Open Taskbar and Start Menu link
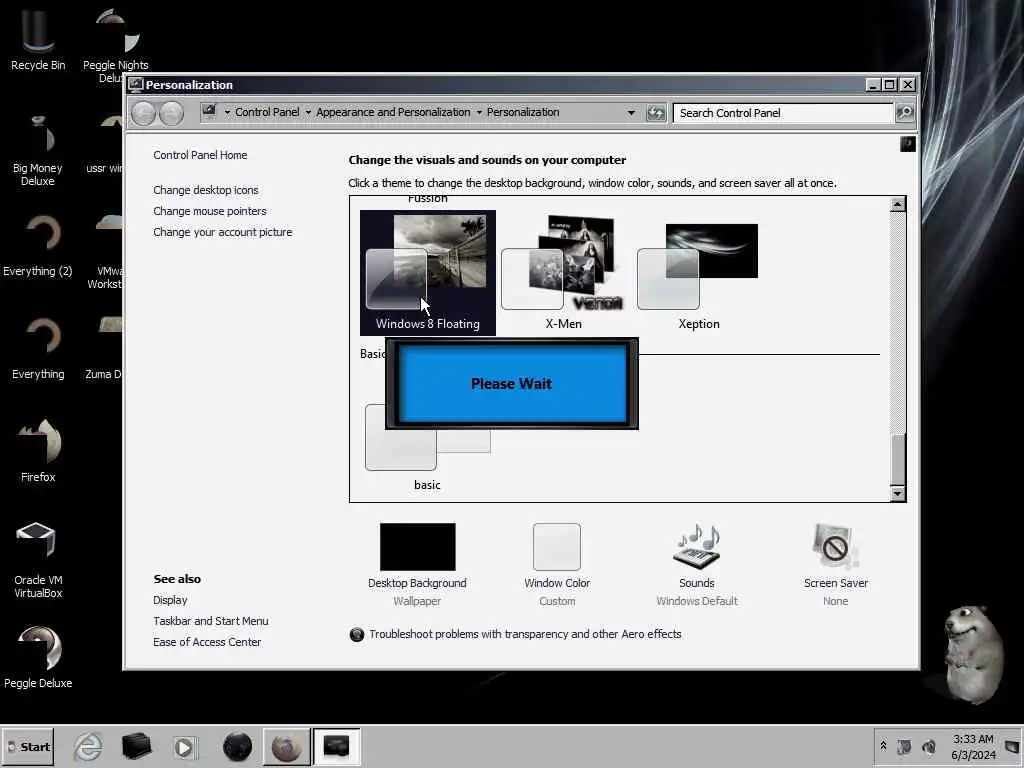Screen dimensions: 1024x768 [x=211, y=621]
